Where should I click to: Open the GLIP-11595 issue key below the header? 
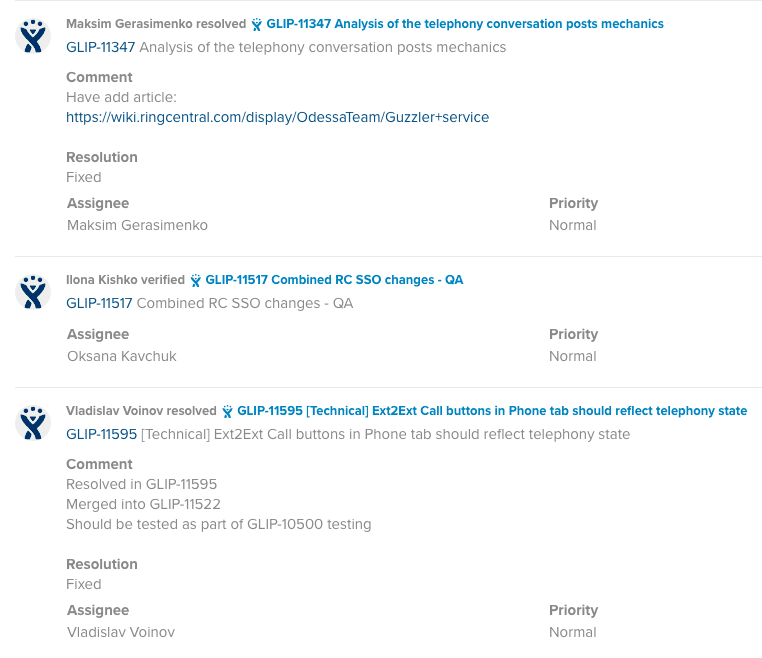pos(100,434)
